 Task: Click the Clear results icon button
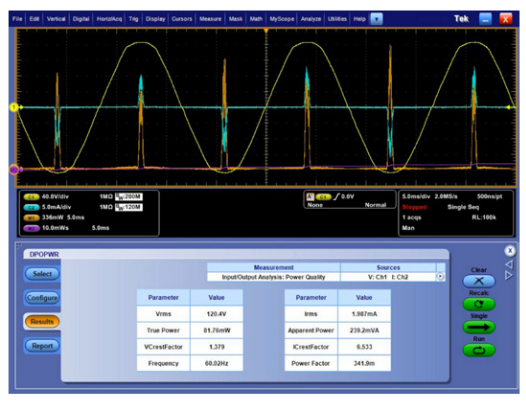479,281
